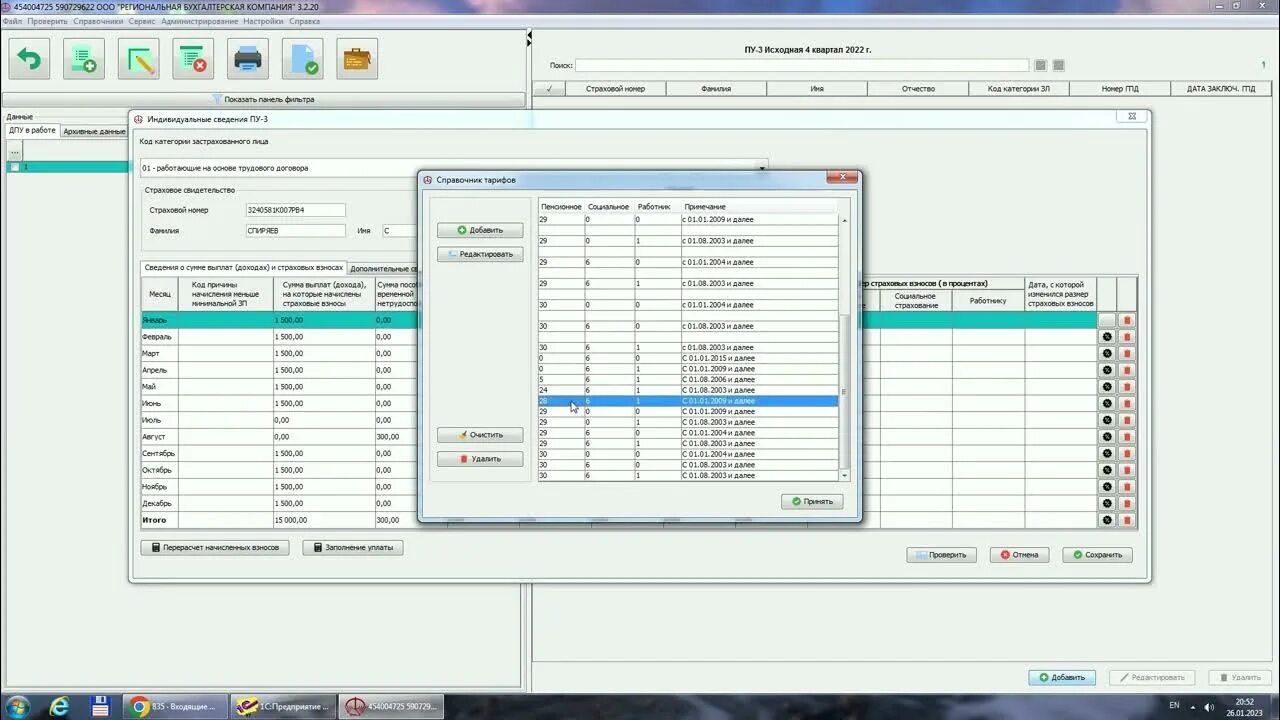Open the Windows Start menu
Screen dimensions: 1280x720
click(18, 706)
